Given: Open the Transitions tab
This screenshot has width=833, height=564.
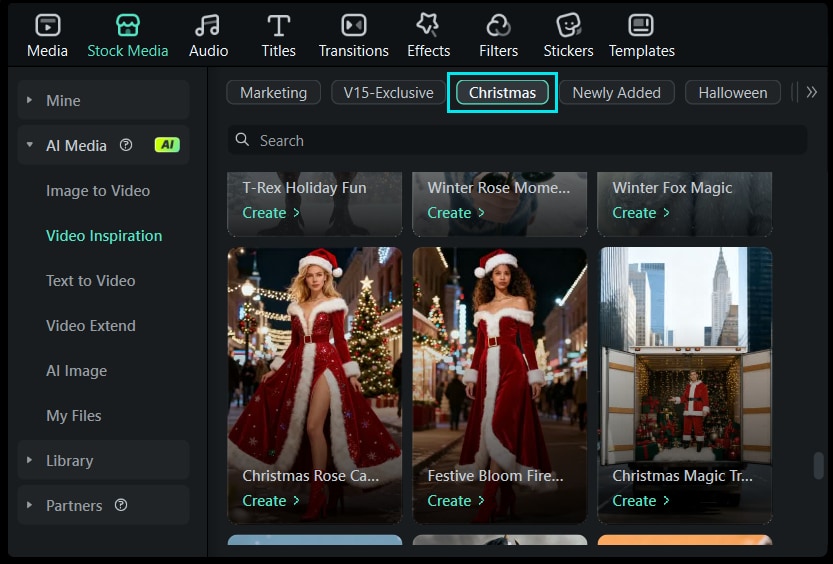Looking at the screenshot, I should [x=353, y=36].
